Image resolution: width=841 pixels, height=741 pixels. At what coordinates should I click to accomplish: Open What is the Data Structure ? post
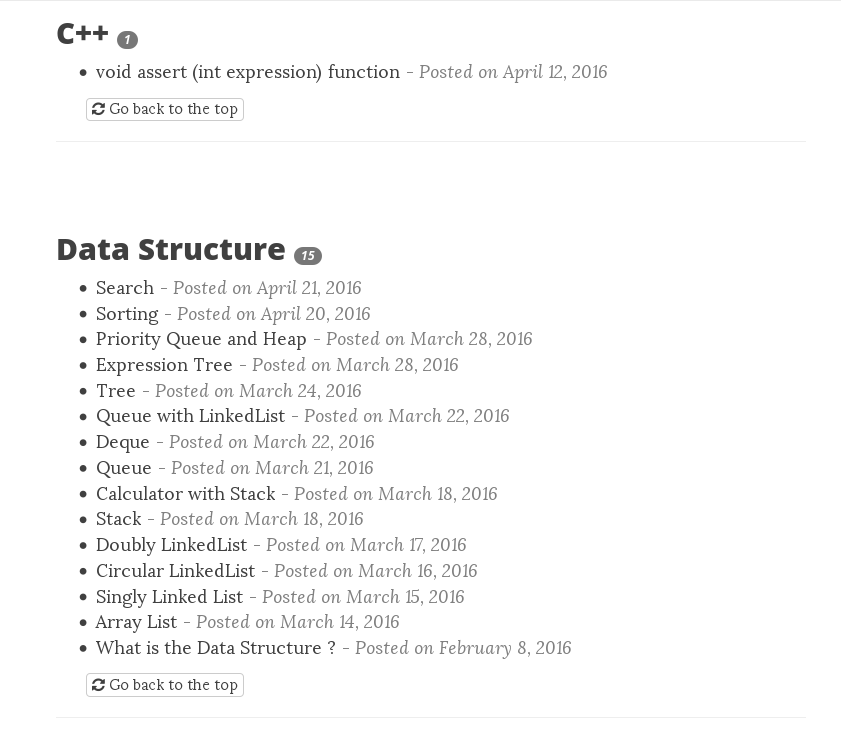(216, 648)
